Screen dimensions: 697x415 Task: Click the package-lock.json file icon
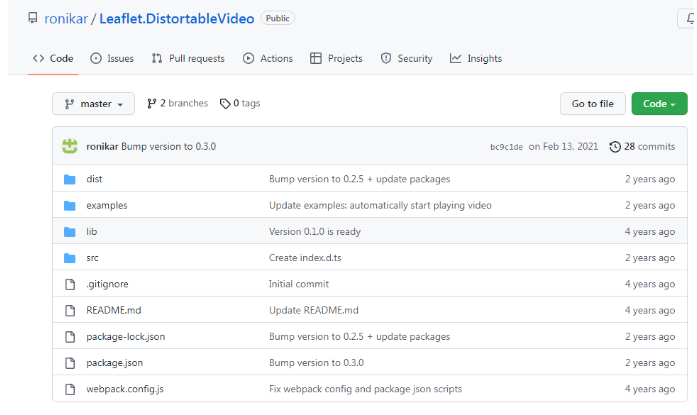tap(70, 337)
